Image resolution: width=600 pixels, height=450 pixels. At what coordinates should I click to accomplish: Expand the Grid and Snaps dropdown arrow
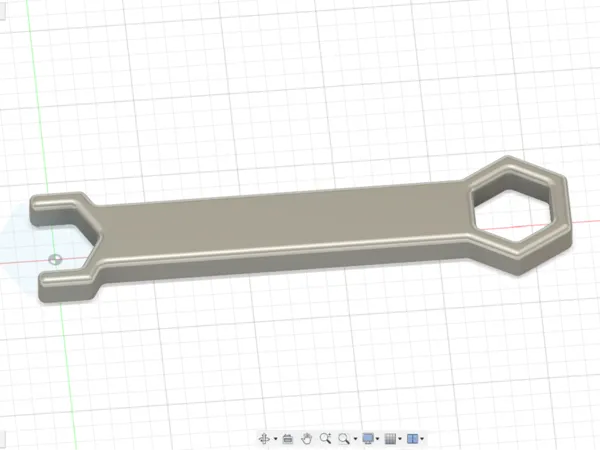pos(400,439)
